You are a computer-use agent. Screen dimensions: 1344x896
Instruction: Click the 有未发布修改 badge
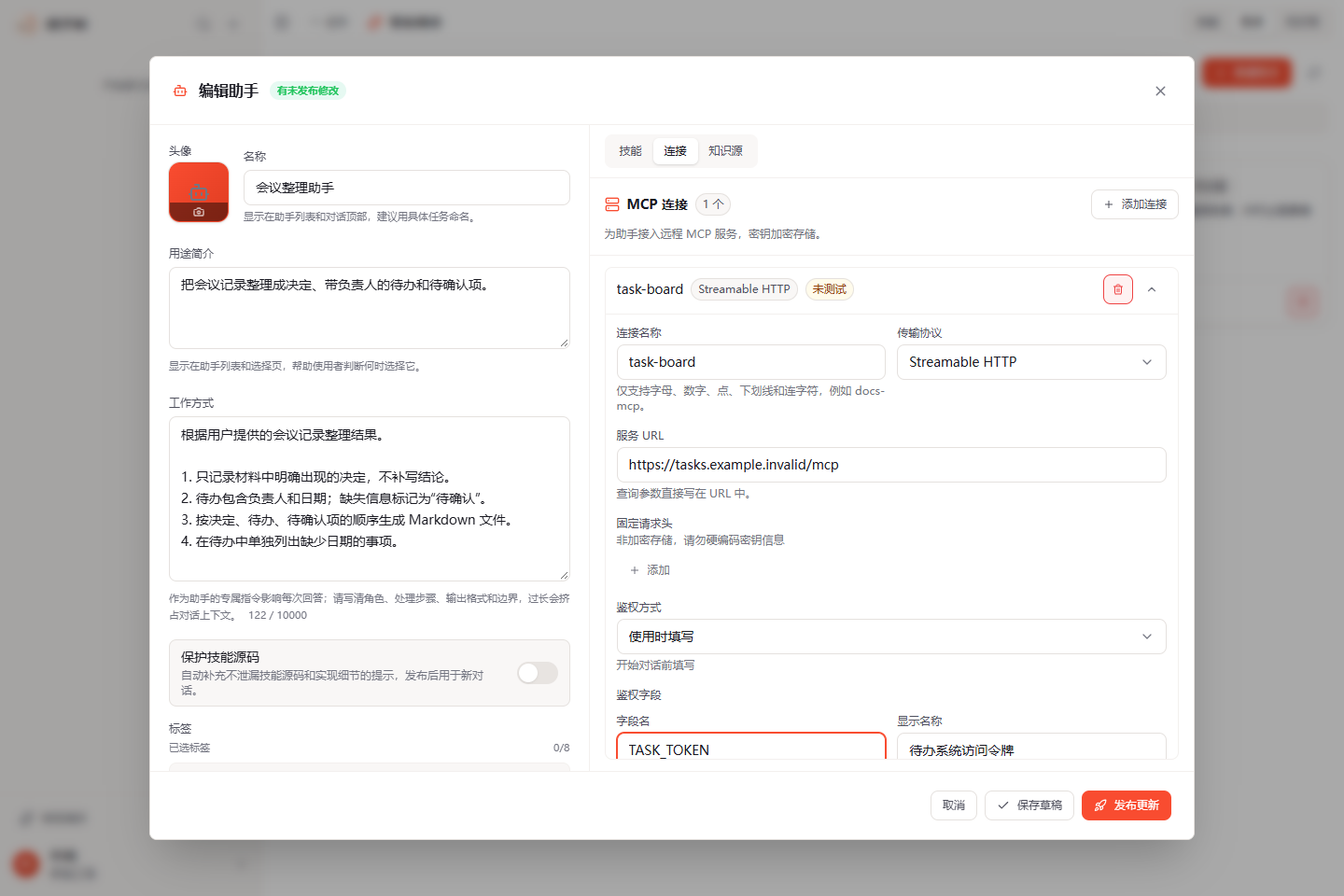(x=308, y=91)
